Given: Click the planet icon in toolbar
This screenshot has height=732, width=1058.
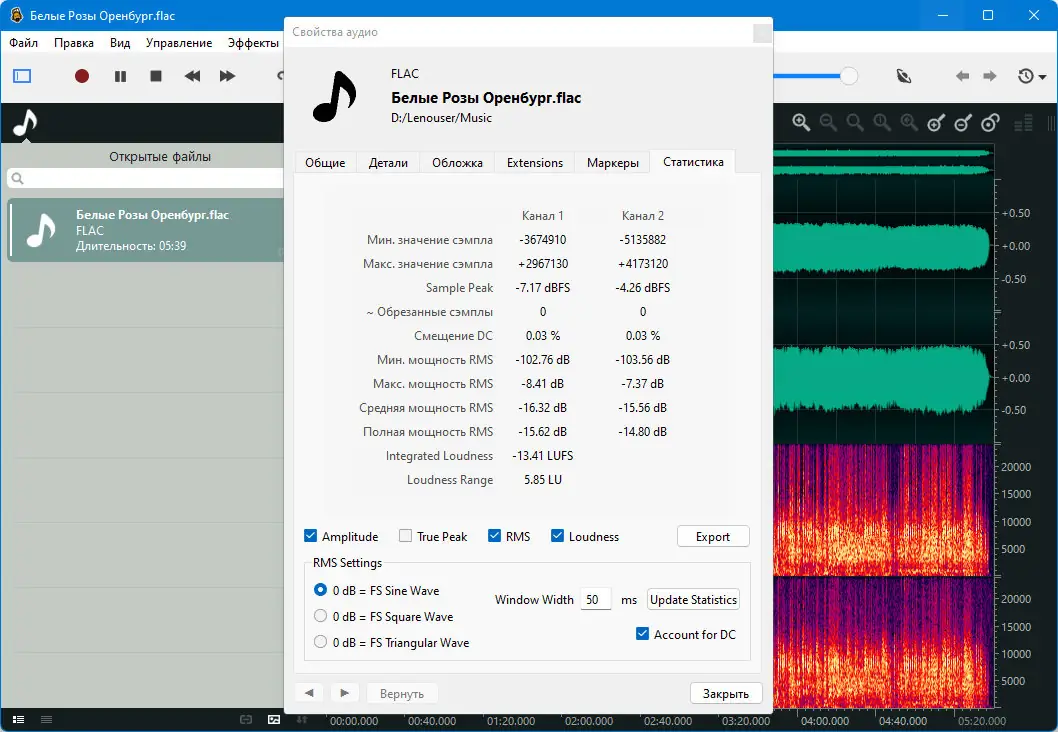Looking at the screenshot, I should tap(904, 76).
